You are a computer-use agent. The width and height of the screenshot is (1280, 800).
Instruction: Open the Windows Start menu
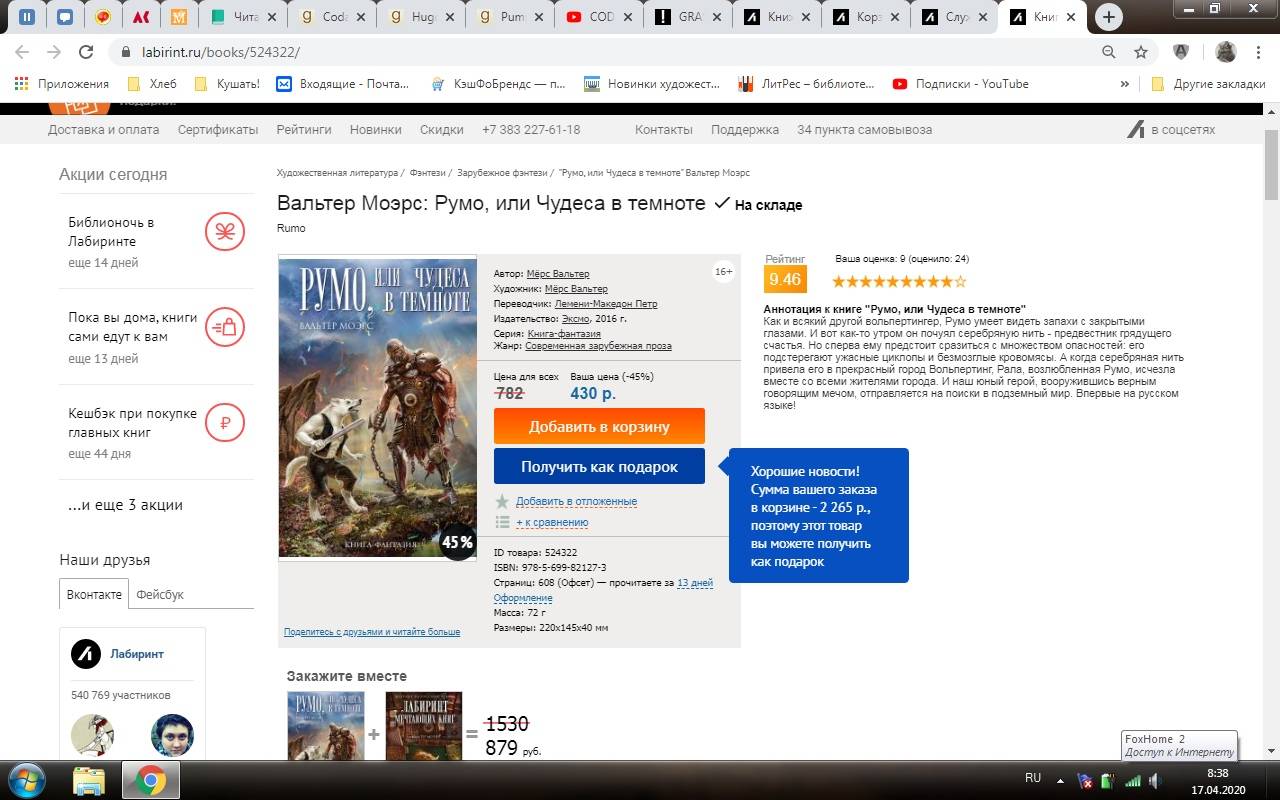click(27, 780)
